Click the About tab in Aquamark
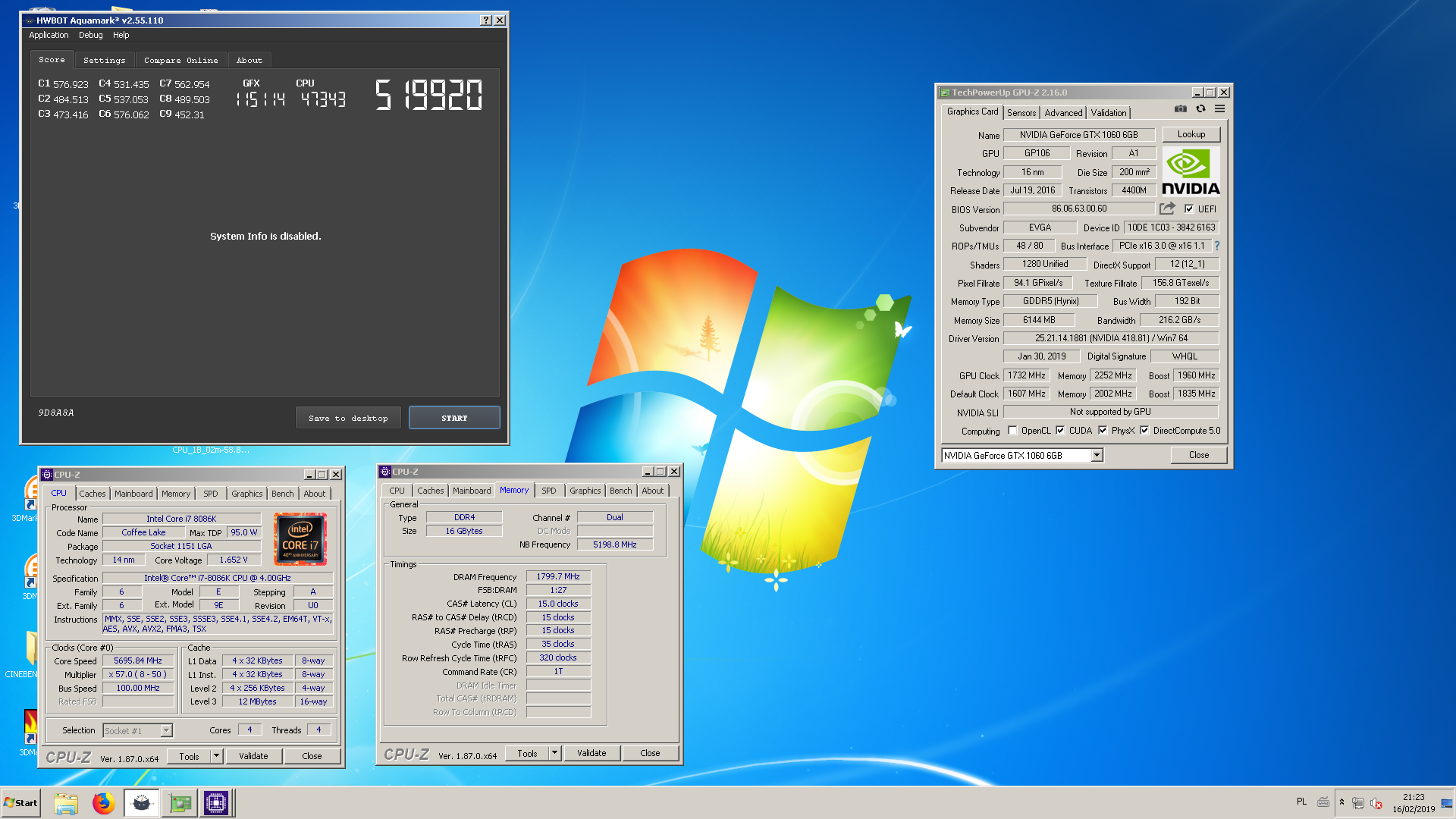Image resolution: width=1456 pixels, height=819 pixels. (249, 61)
